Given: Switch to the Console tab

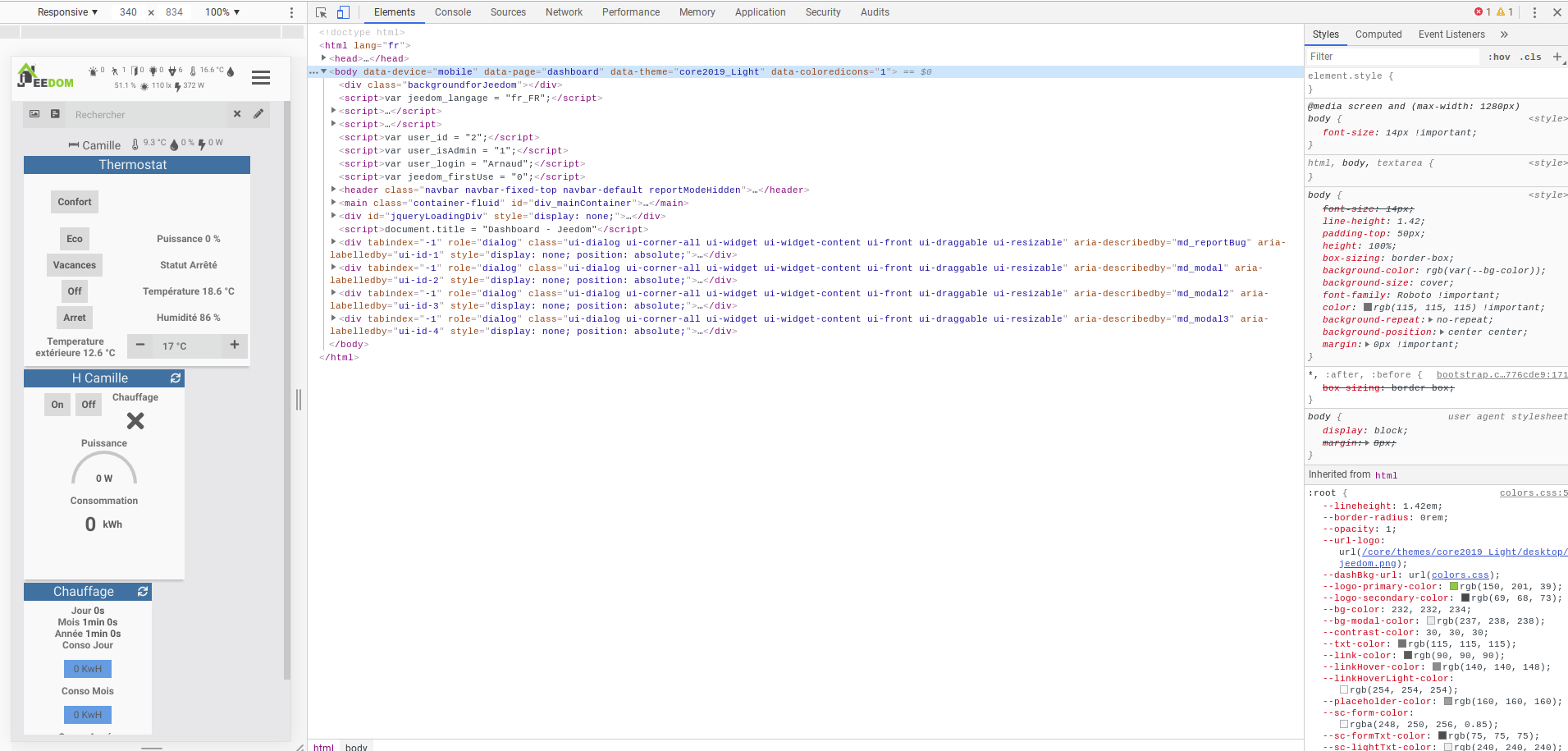Looking at the screenshot, I should 453,12.
